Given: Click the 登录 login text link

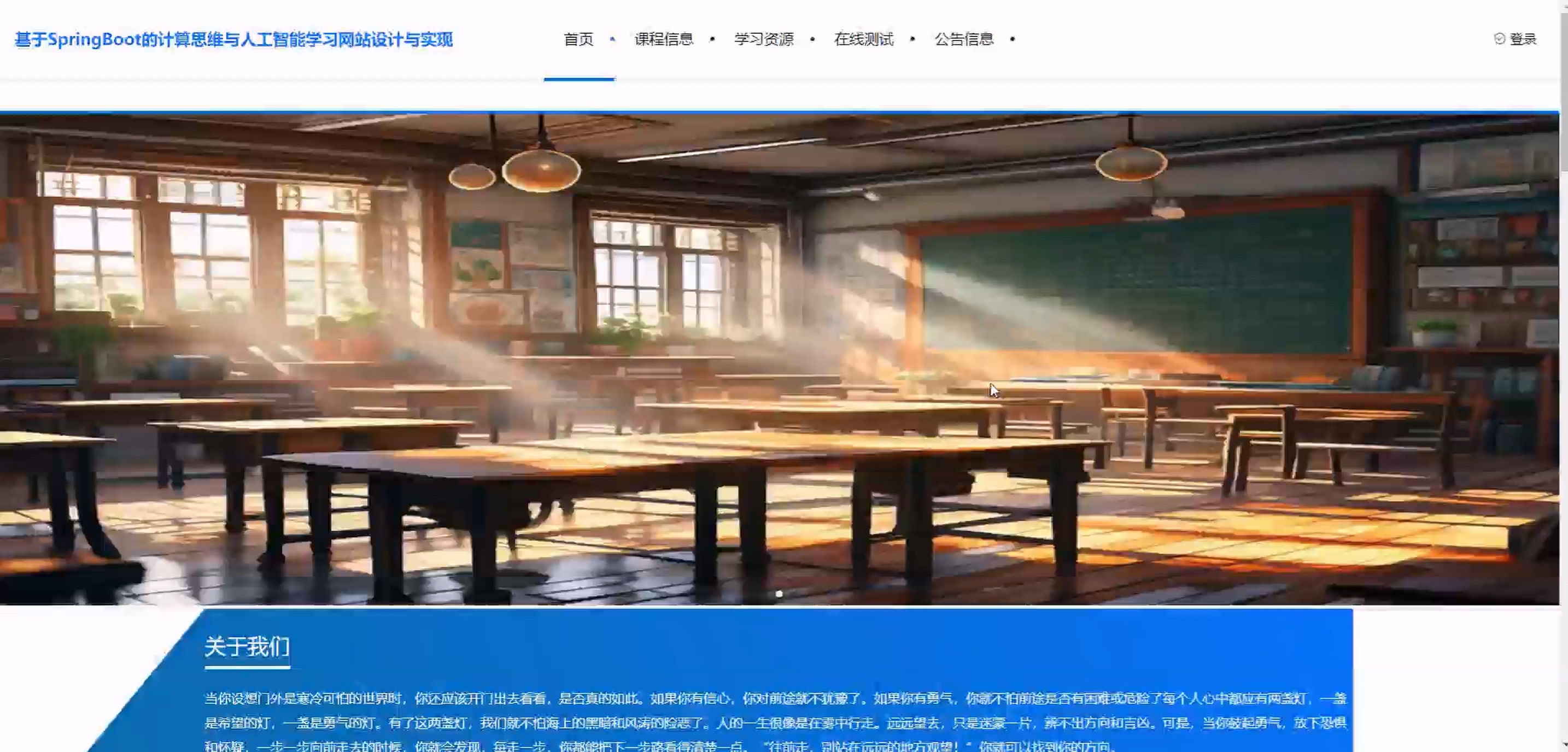Looking at the screenshot, I should 1523,39.
